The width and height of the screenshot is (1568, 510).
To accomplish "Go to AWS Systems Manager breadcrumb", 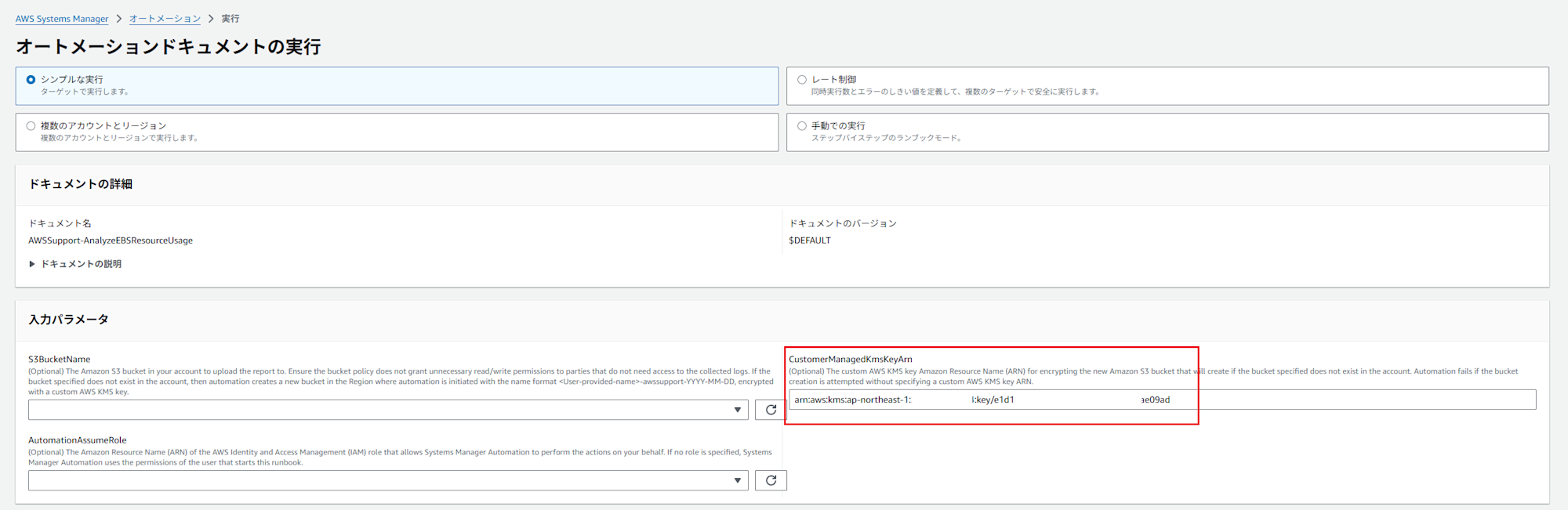I will coord(62,19).
